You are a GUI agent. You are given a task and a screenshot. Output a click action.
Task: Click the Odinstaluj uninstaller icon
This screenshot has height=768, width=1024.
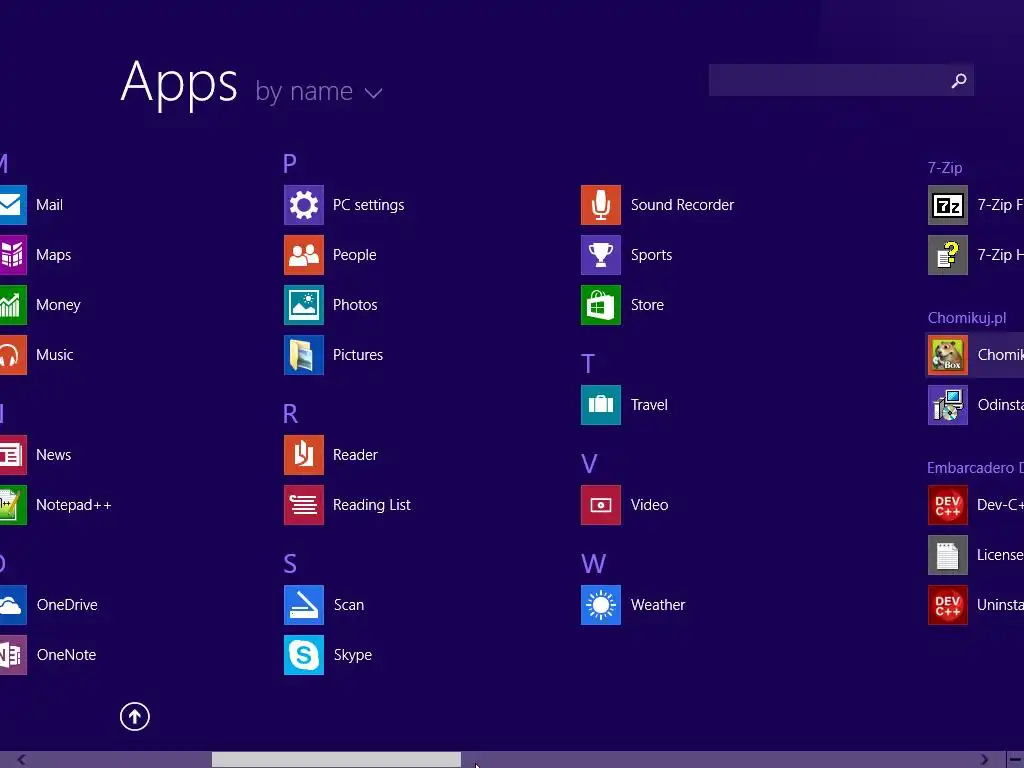pyautogui.click(x=948, y=405)
